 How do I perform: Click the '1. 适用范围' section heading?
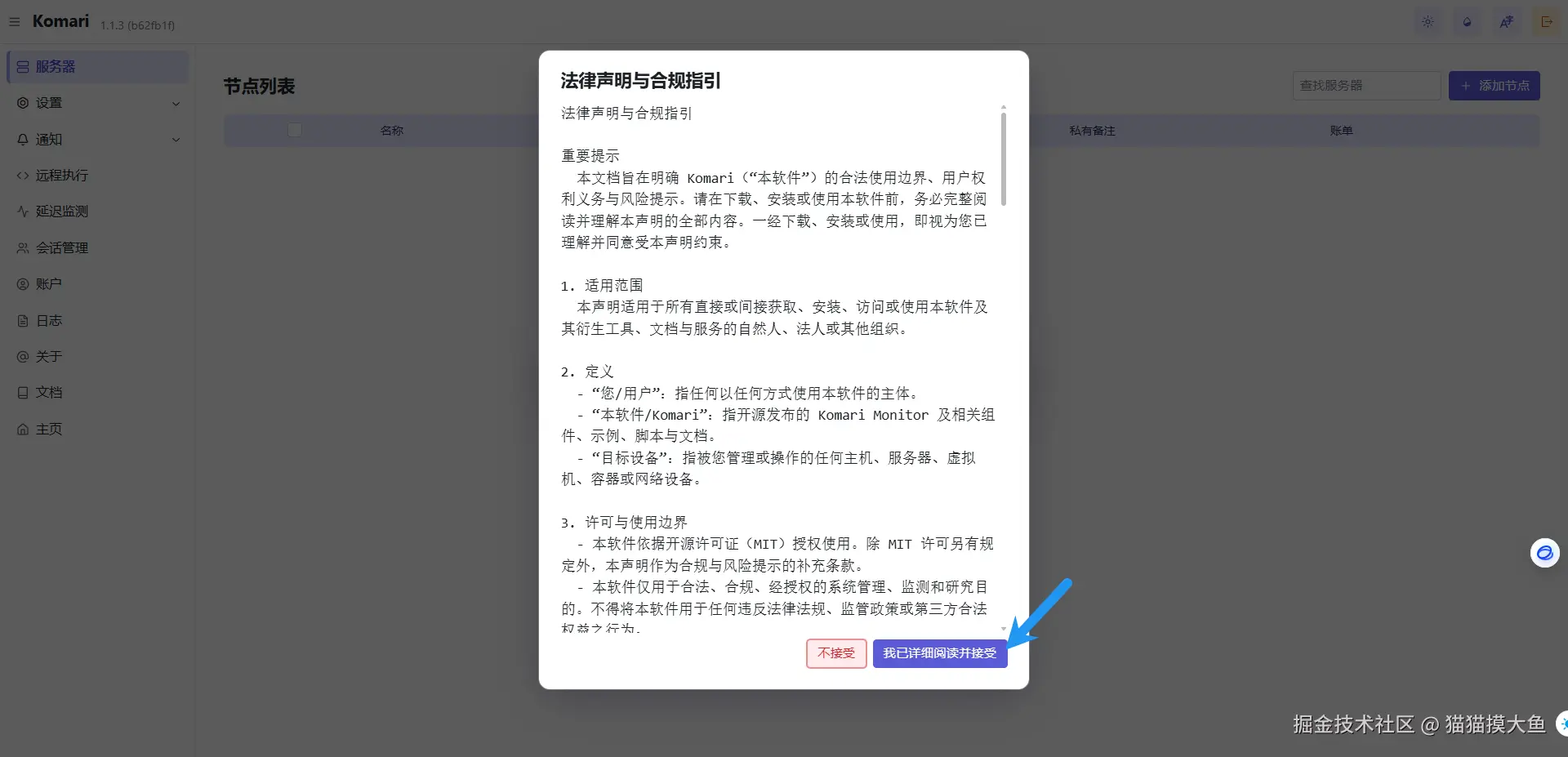tap(602, 286)
